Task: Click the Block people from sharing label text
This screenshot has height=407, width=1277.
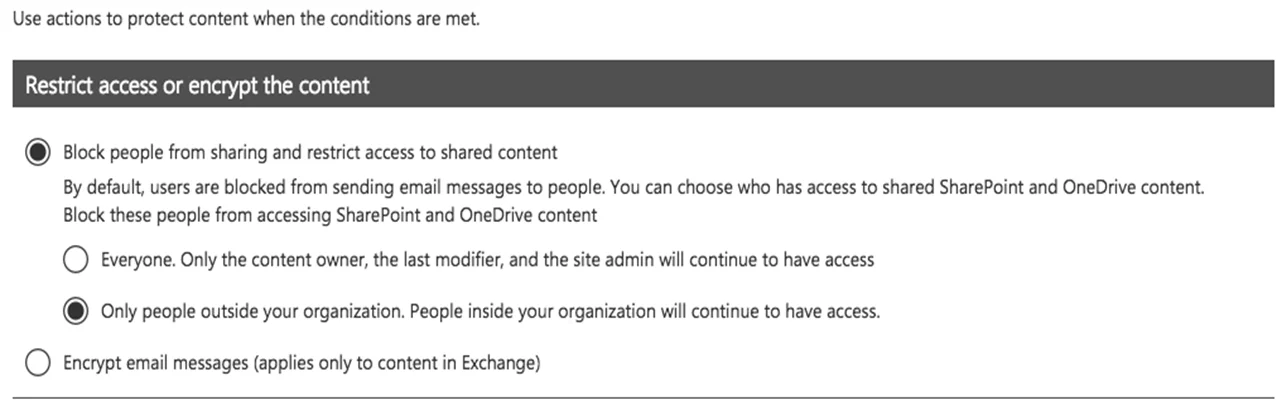Action: click(310, 152)
